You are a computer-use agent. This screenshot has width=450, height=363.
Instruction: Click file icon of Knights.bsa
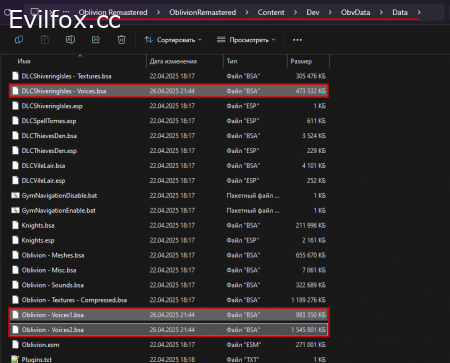[15, 225]
